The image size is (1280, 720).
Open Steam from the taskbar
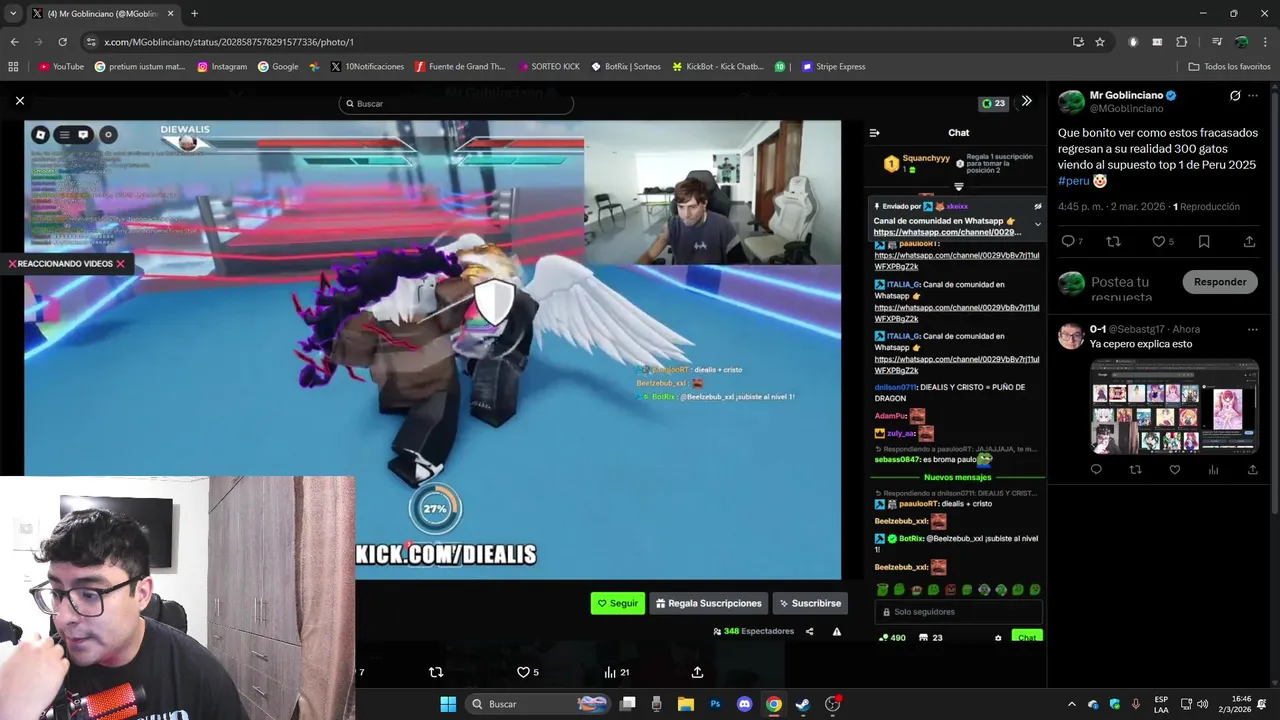[x=802, y=704]
